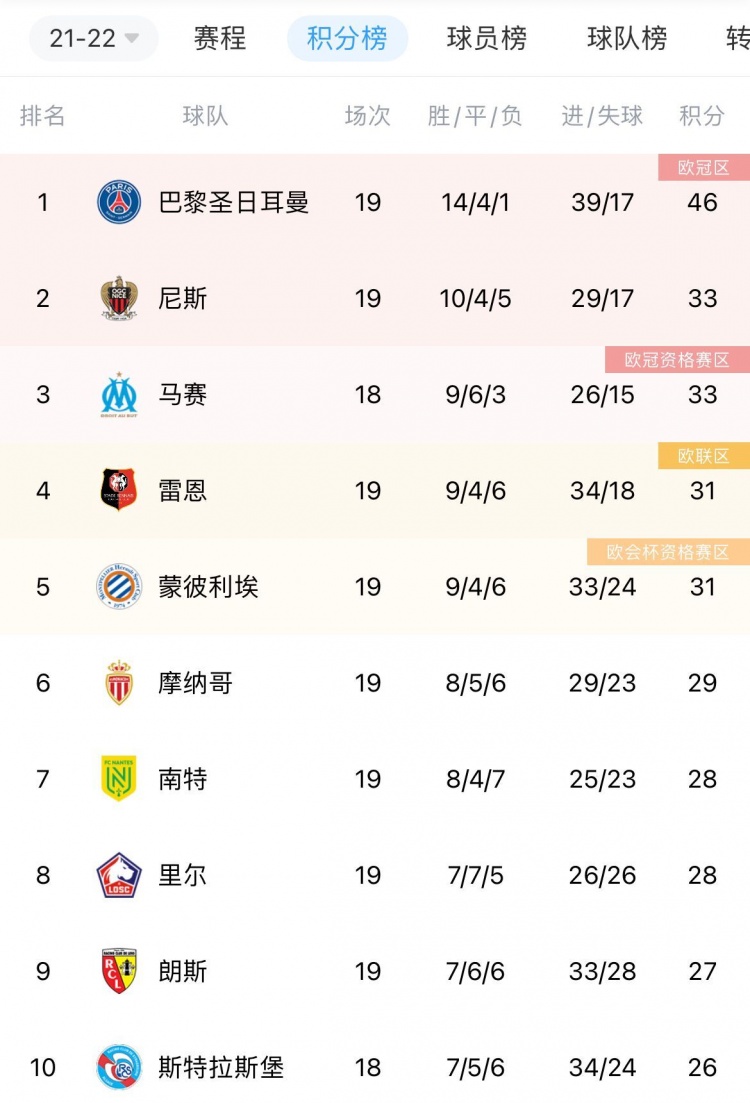Open the 巴黎圣日耳曼 team name
Image resolution: width=750 pixels, height=1103 pixels.
(x=234, y=203)
